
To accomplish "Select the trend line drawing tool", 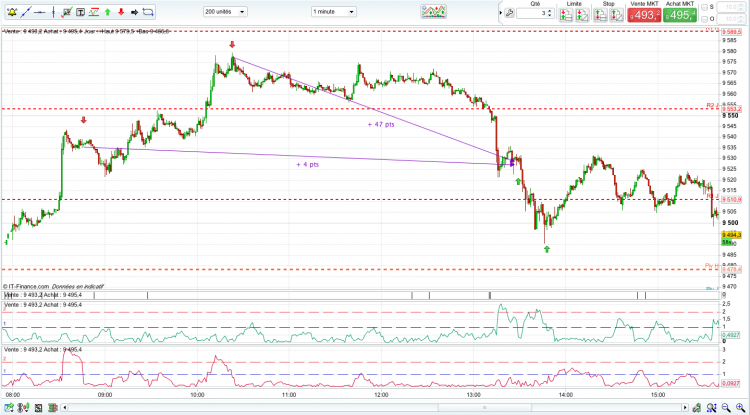I will click(x=26, y=12).
